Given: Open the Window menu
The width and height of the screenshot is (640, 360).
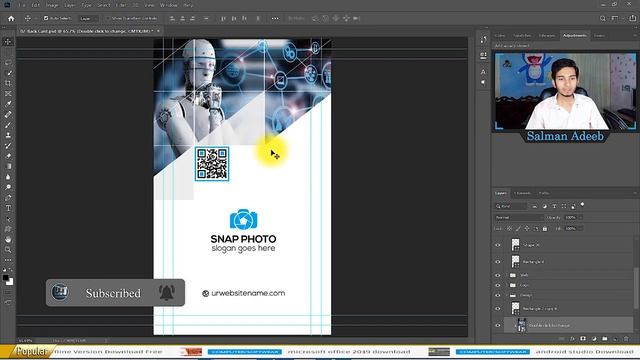Looking at the screenshot, I should click(168, 5).
